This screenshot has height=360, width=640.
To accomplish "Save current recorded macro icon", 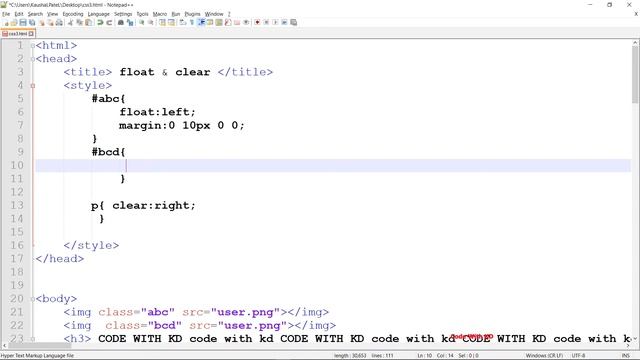I will click(x=293, y=22).
